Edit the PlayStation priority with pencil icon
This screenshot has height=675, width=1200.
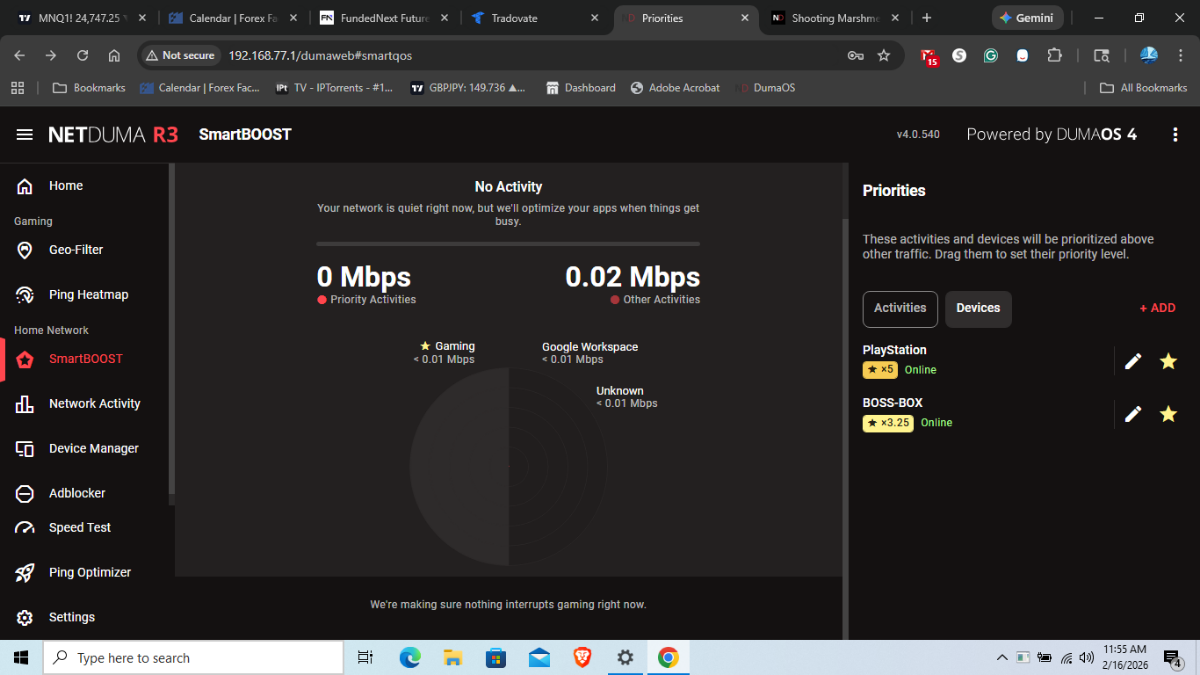click(x=1133, y=362)
